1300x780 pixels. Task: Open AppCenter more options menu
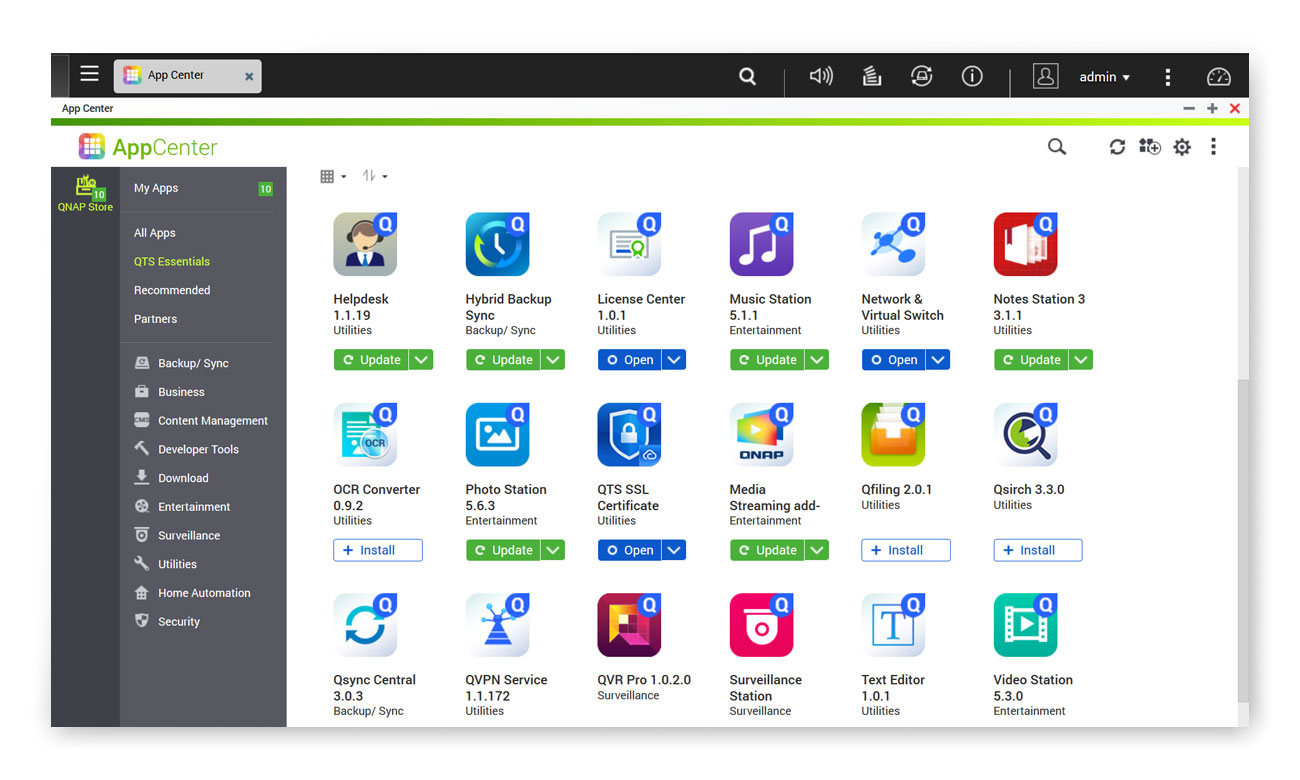1213,147
